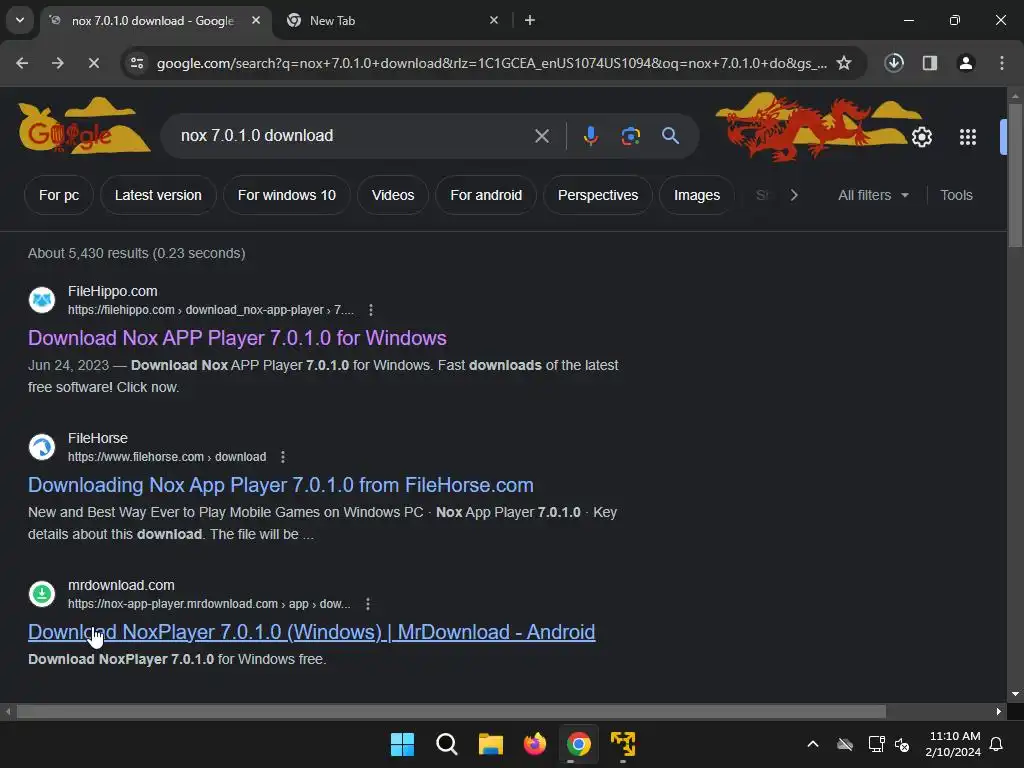Open the taskbar clock and date
Image resolution: width=1024 pixels, height=768 pixels.
click(x=953, y=744)
